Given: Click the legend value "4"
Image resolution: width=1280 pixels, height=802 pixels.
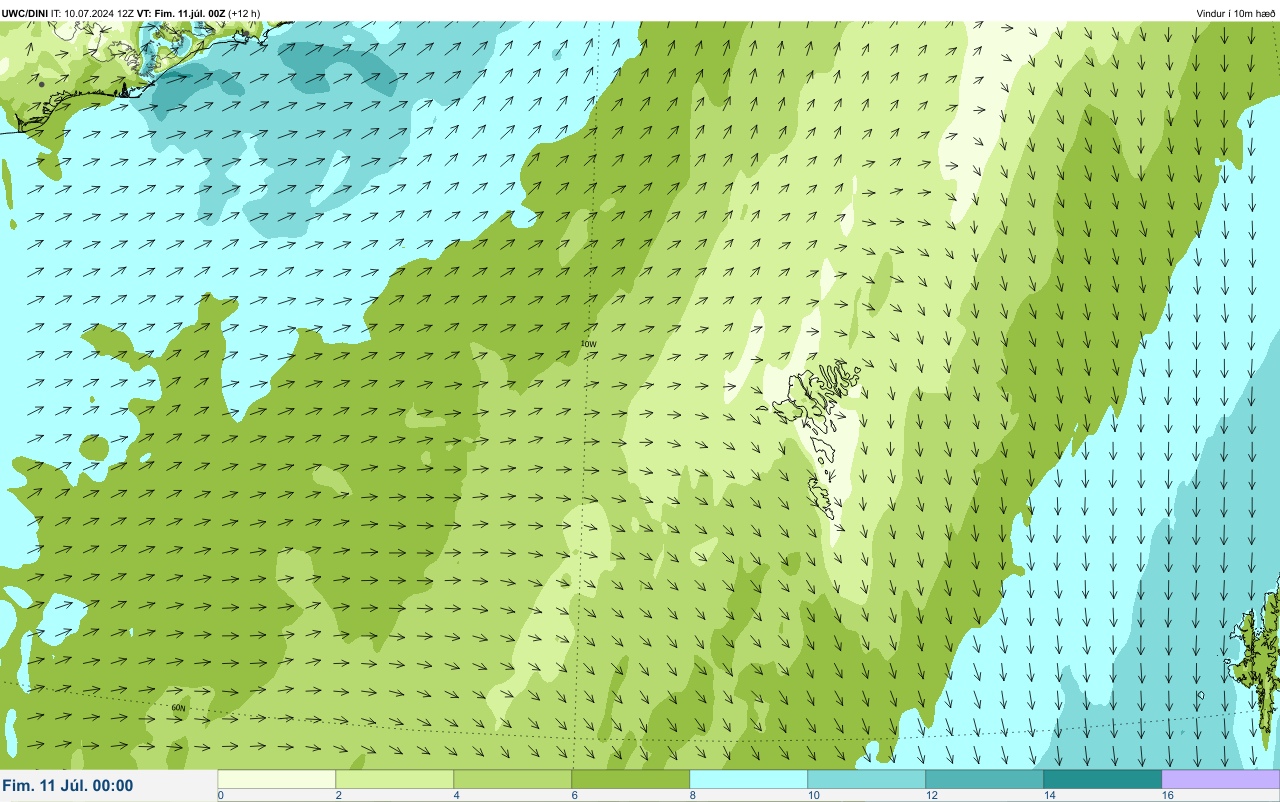Looking at the screenshot, I should pos(457,796).
